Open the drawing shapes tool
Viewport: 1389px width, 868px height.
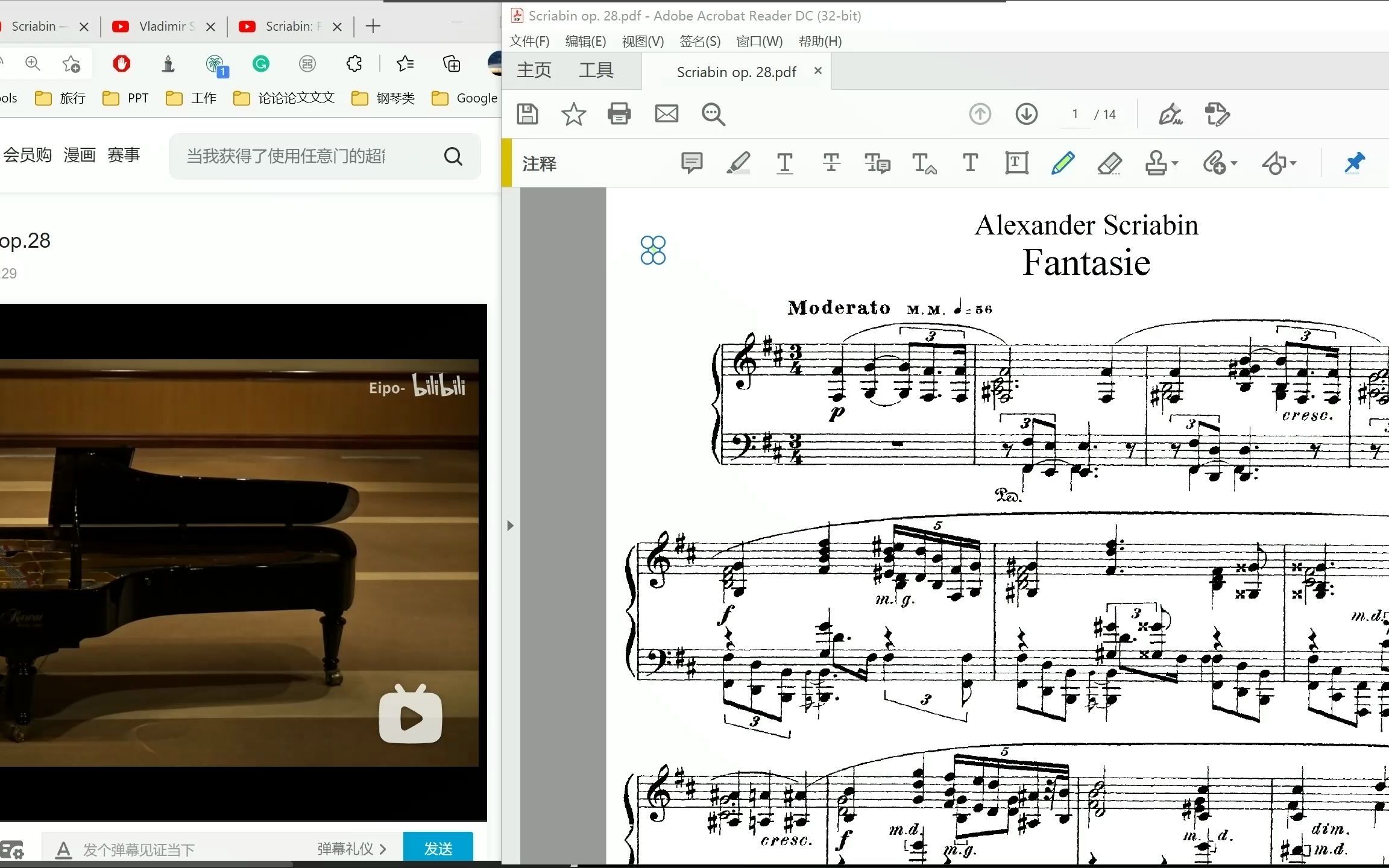(x=1273, y=163)
